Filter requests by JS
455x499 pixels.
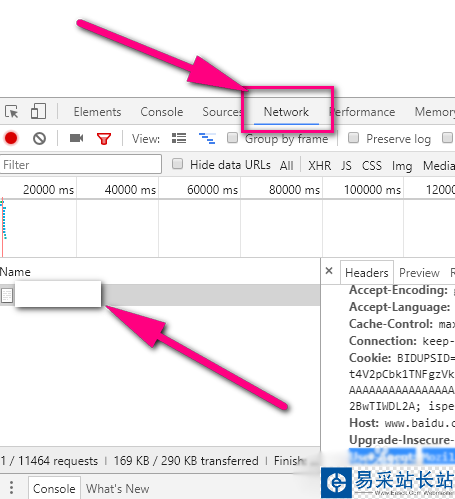coord(346,165)
